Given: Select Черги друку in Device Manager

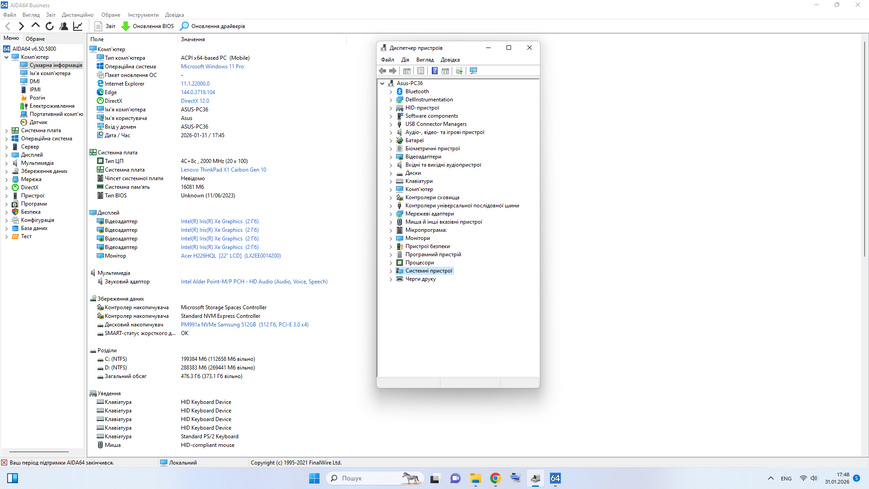Looking at the screenshot, I should (x=420, y=279).
